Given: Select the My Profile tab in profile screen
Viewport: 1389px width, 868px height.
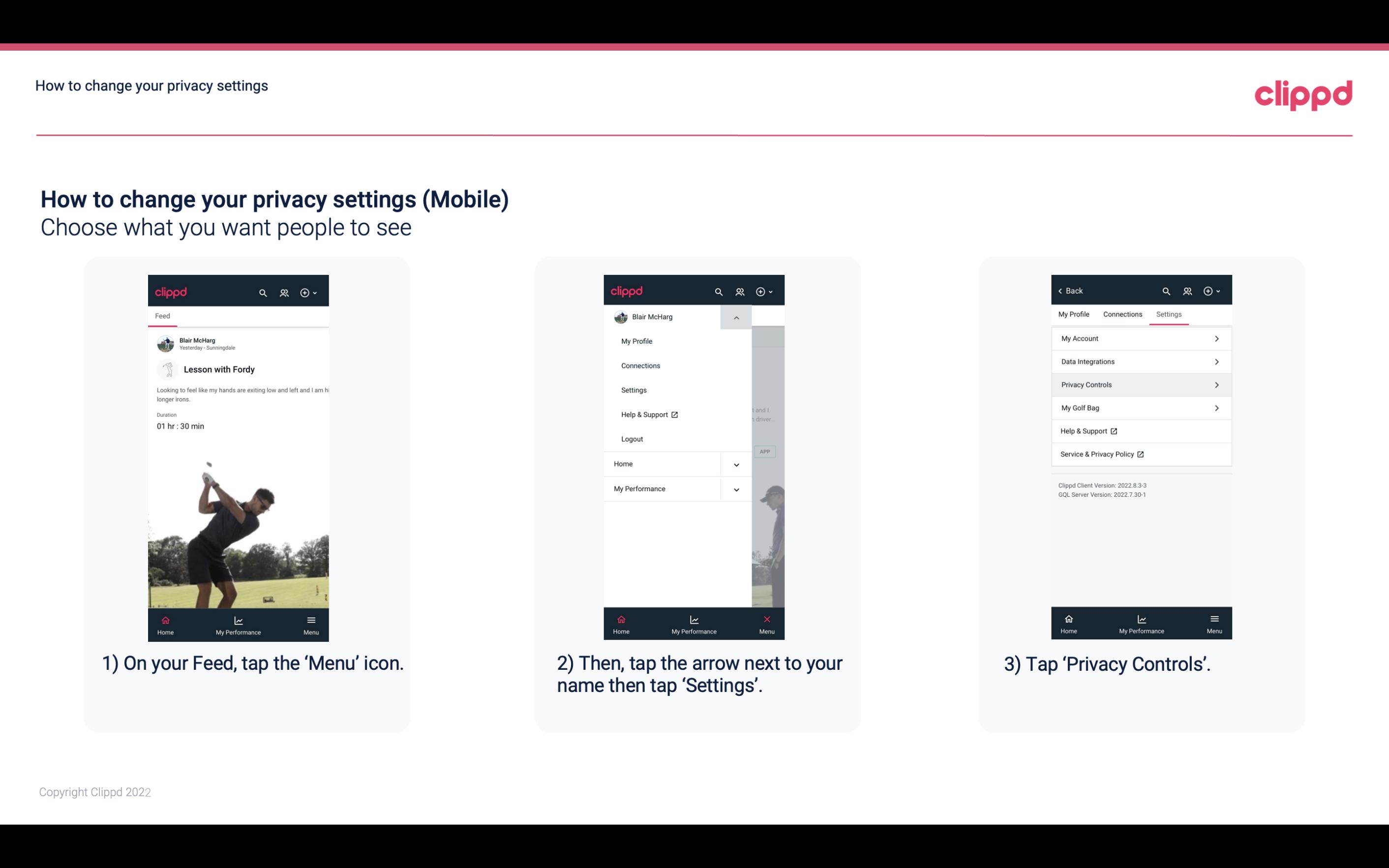Looking at the screenshot, I should click(x=1074, y=314).
